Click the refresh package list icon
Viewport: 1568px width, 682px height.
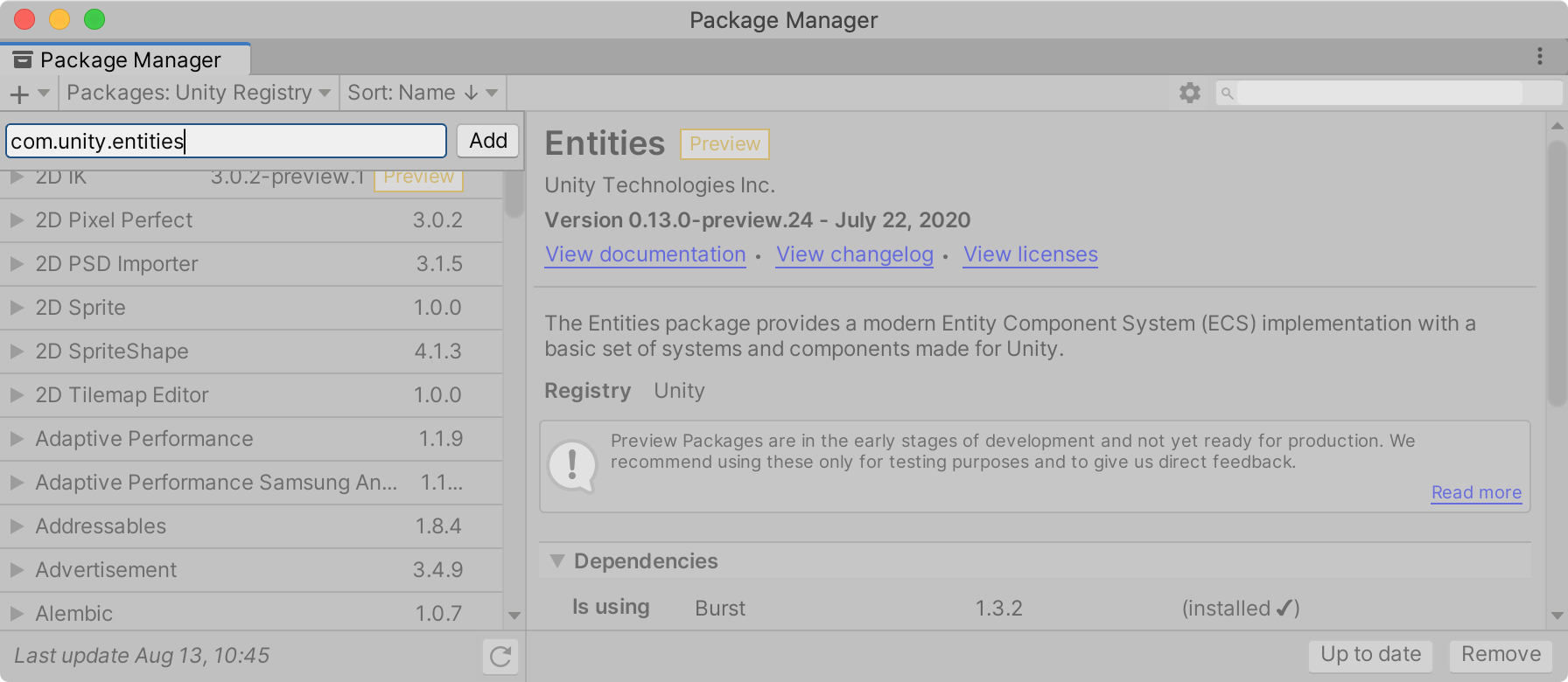click(500, 657)
